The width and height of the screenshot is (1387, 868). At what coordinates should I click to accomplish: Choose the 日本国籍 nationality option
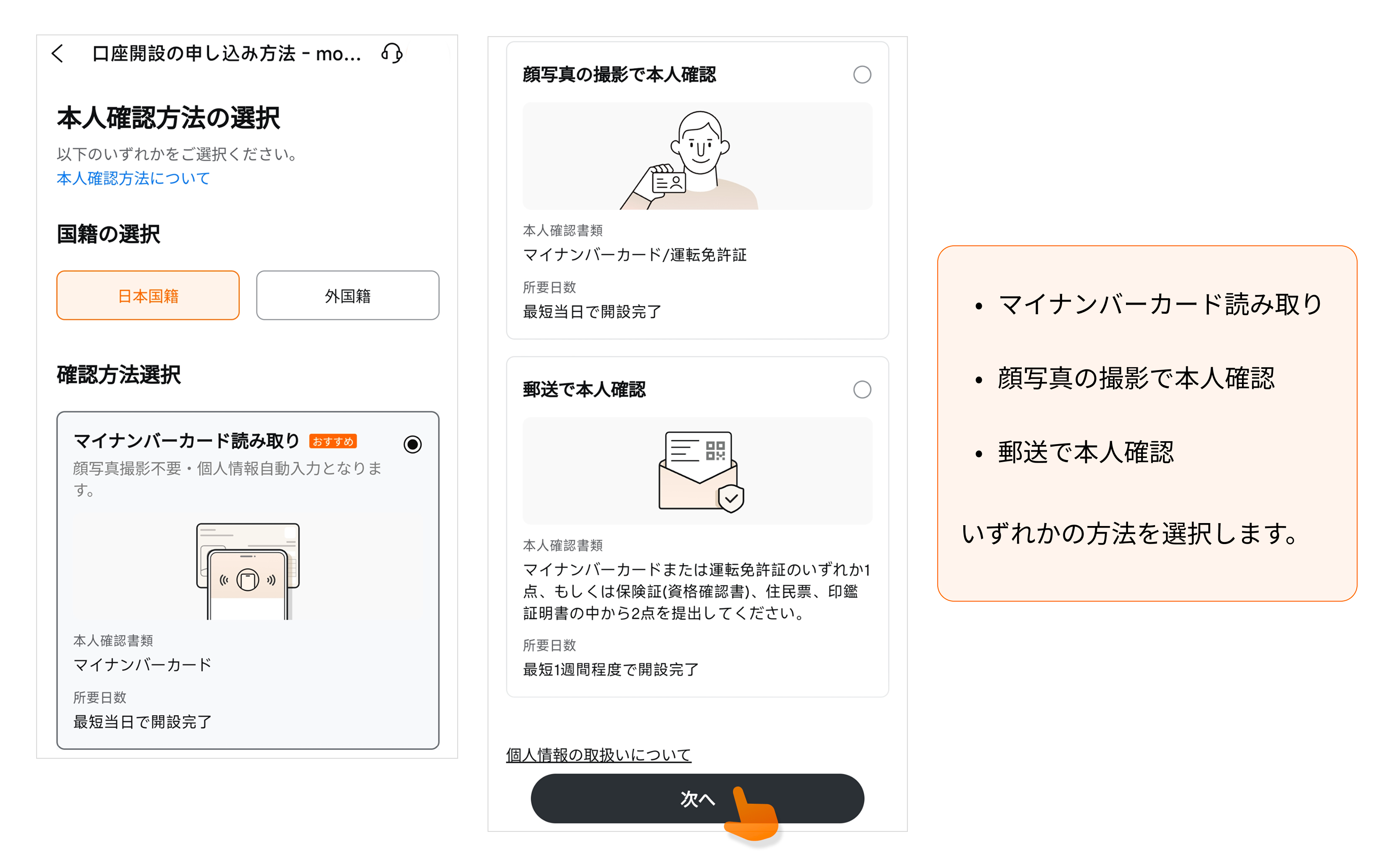(x=148, y=296)
